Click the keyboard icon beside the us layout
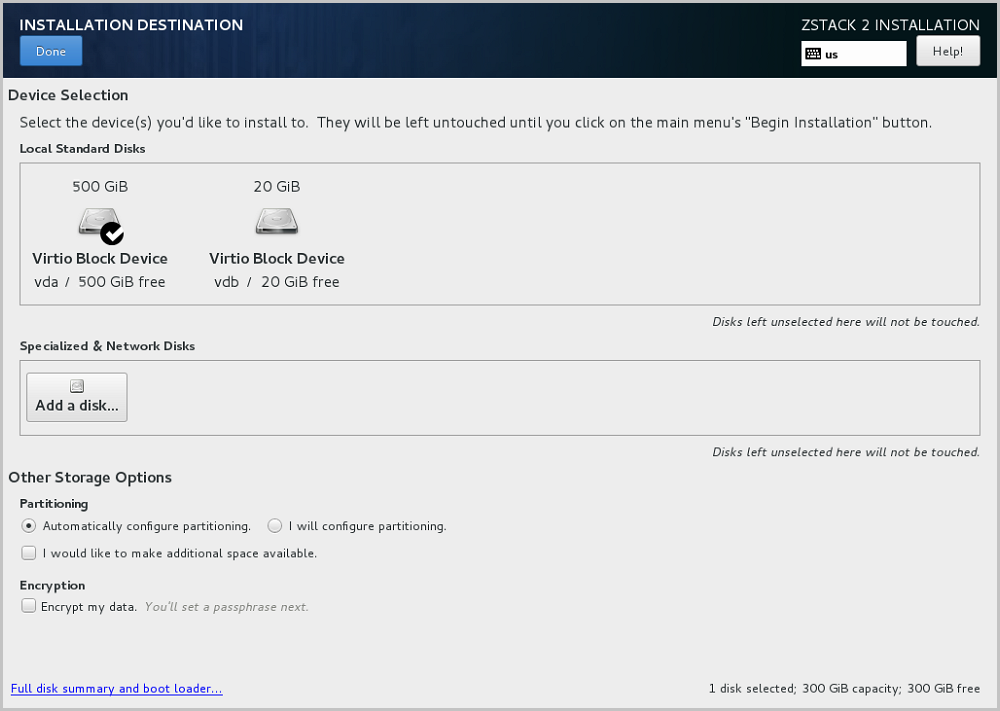The width and height of the screenshot is (1000, 711). pos(813,54)
